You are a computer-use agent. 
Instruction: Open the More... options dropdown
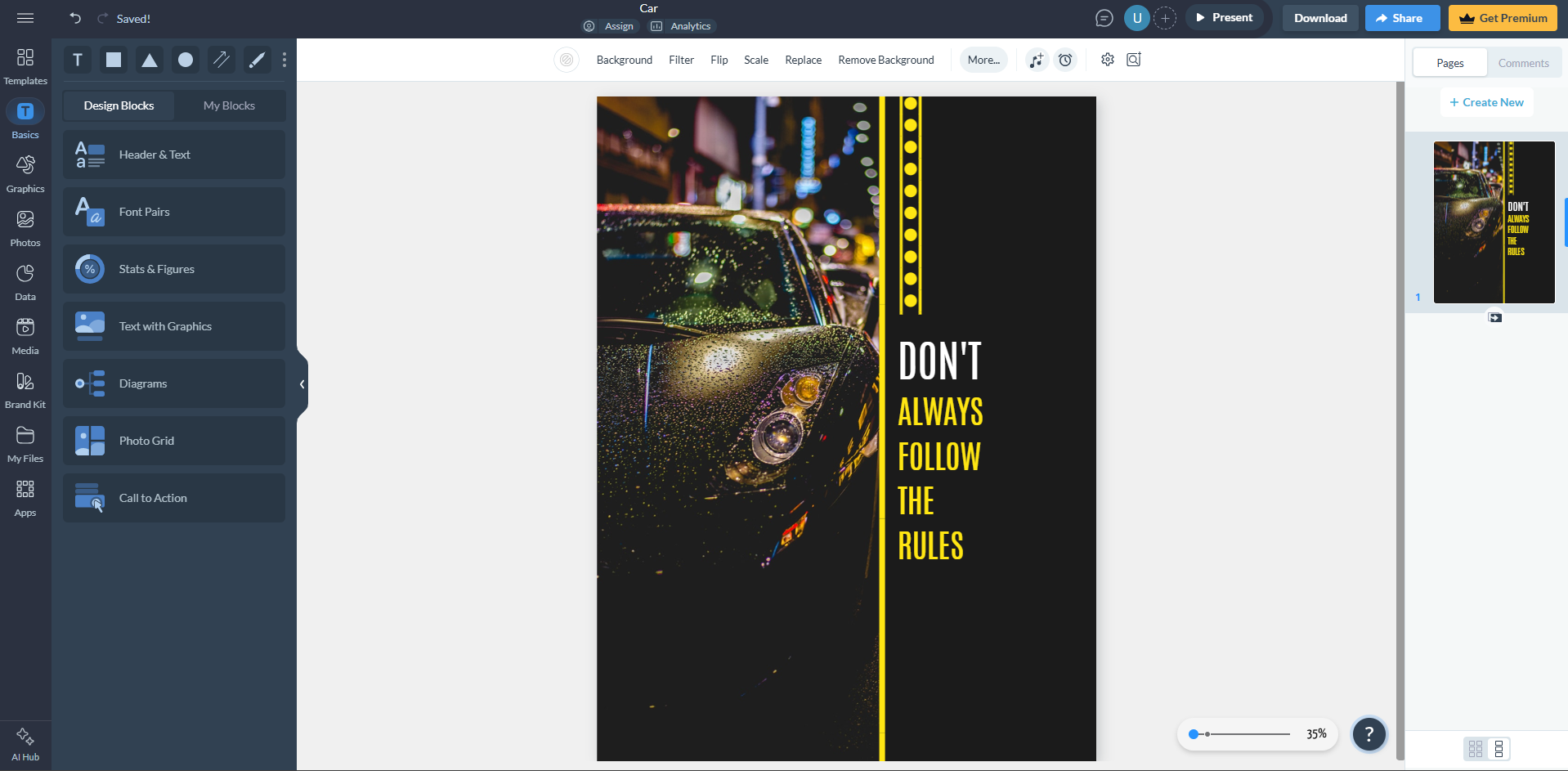[983, 60]
